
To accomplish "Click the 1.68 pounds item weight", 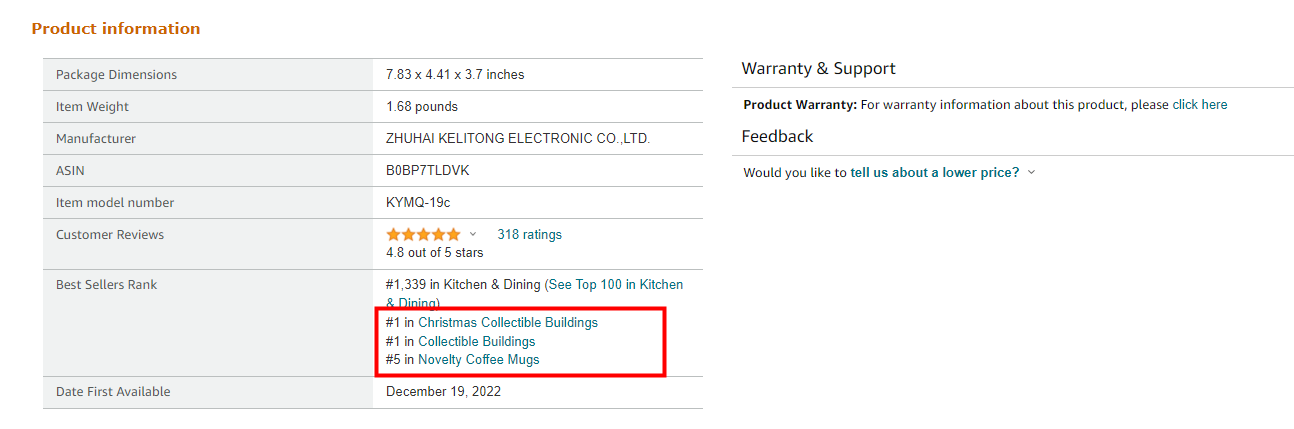I will point(422,106).
